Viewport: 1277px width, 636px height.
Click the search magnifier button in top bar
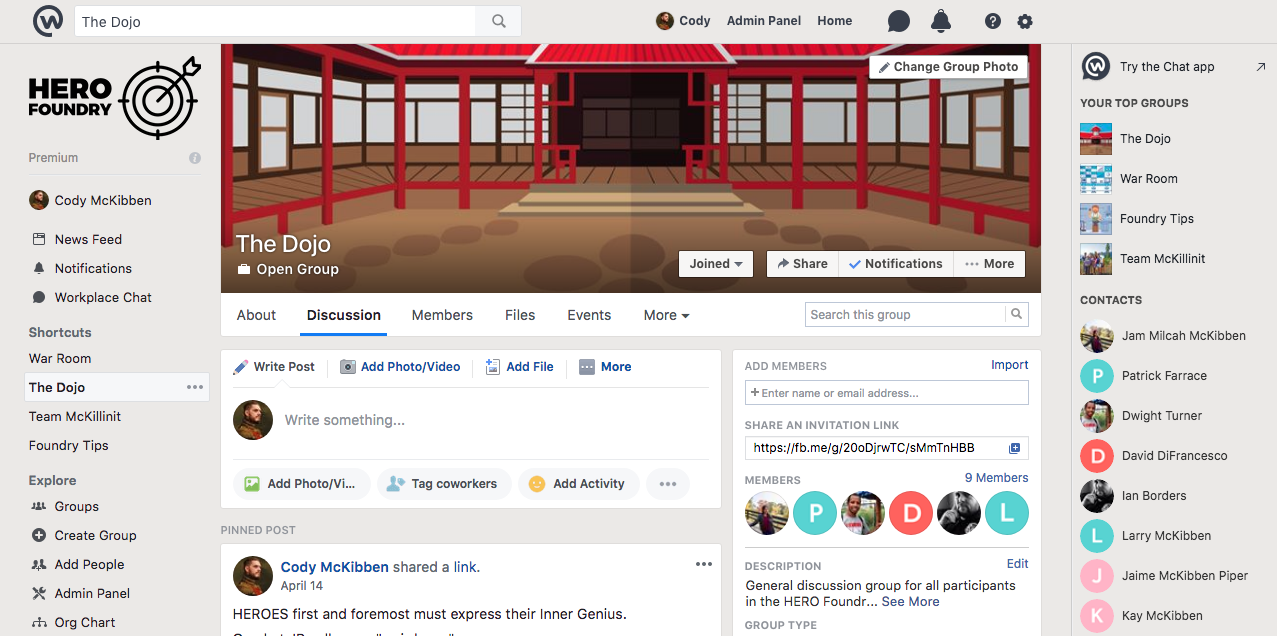(x=498, y=21)
